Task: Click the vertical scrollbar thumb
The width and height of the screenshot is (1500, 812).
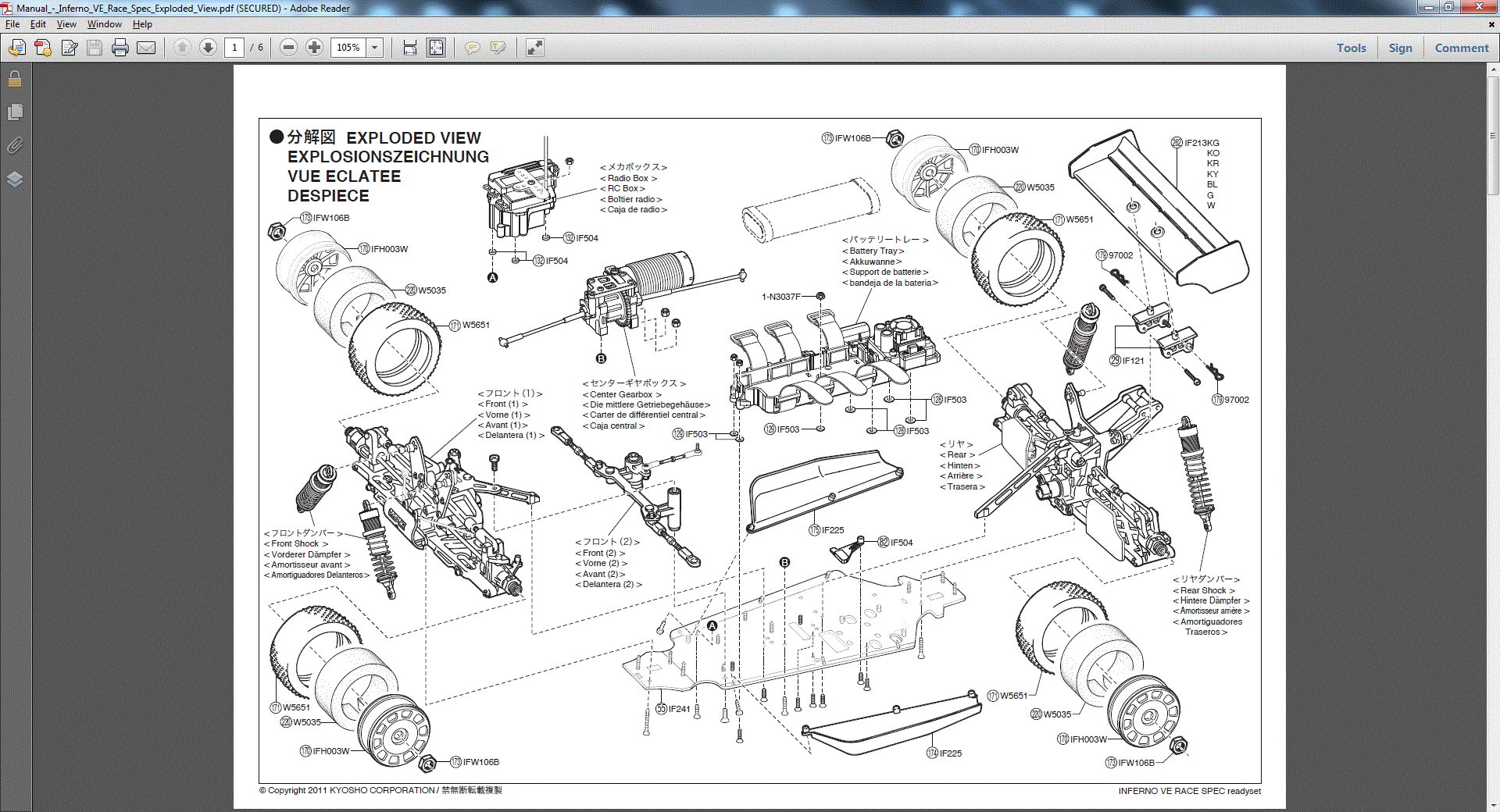Action: coord(1493,134)
